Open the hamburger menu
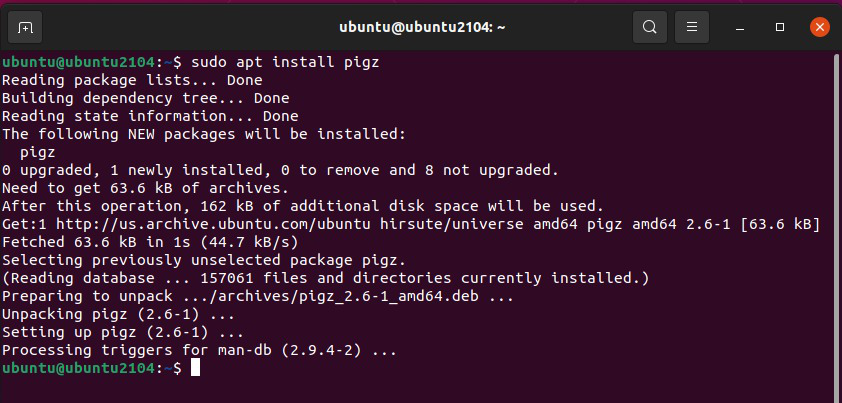The height and width of the screenshot is (403, 842). [x=693, y=26]
